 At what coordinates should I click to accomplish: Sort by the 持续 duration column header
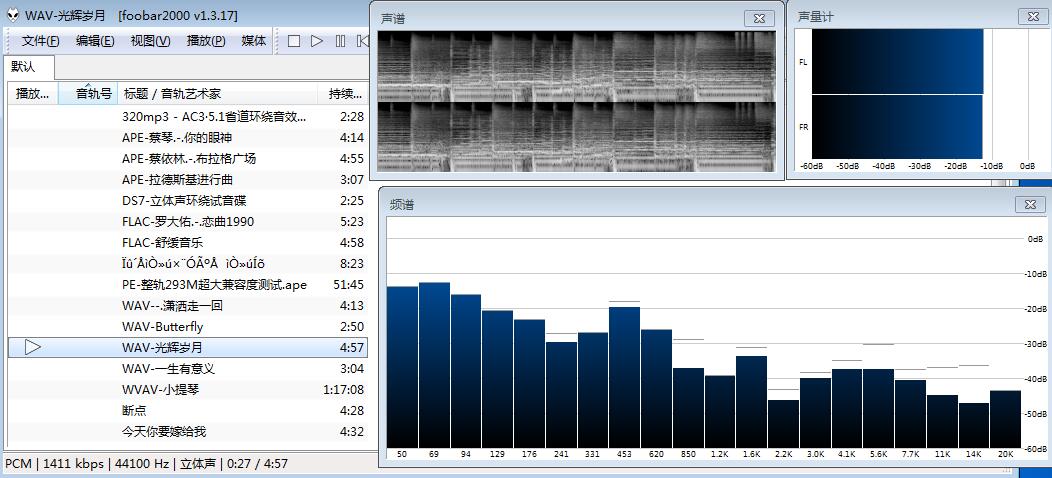pos(345,94)
